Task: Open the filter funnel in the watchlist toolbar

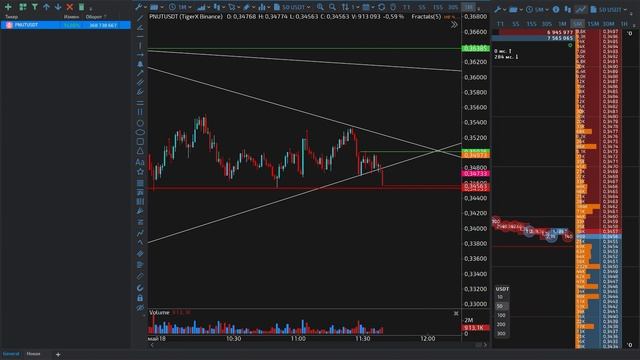Action: 35,7
